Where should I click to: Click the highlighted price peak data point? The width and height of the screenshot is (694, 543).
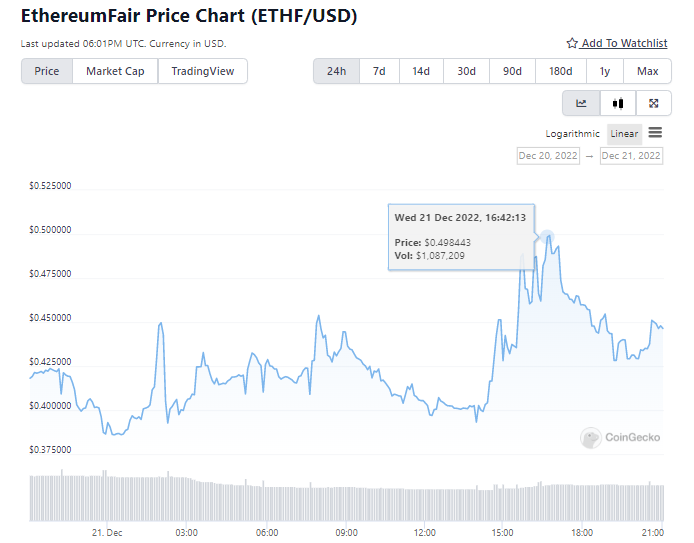(x=548, y=236)
